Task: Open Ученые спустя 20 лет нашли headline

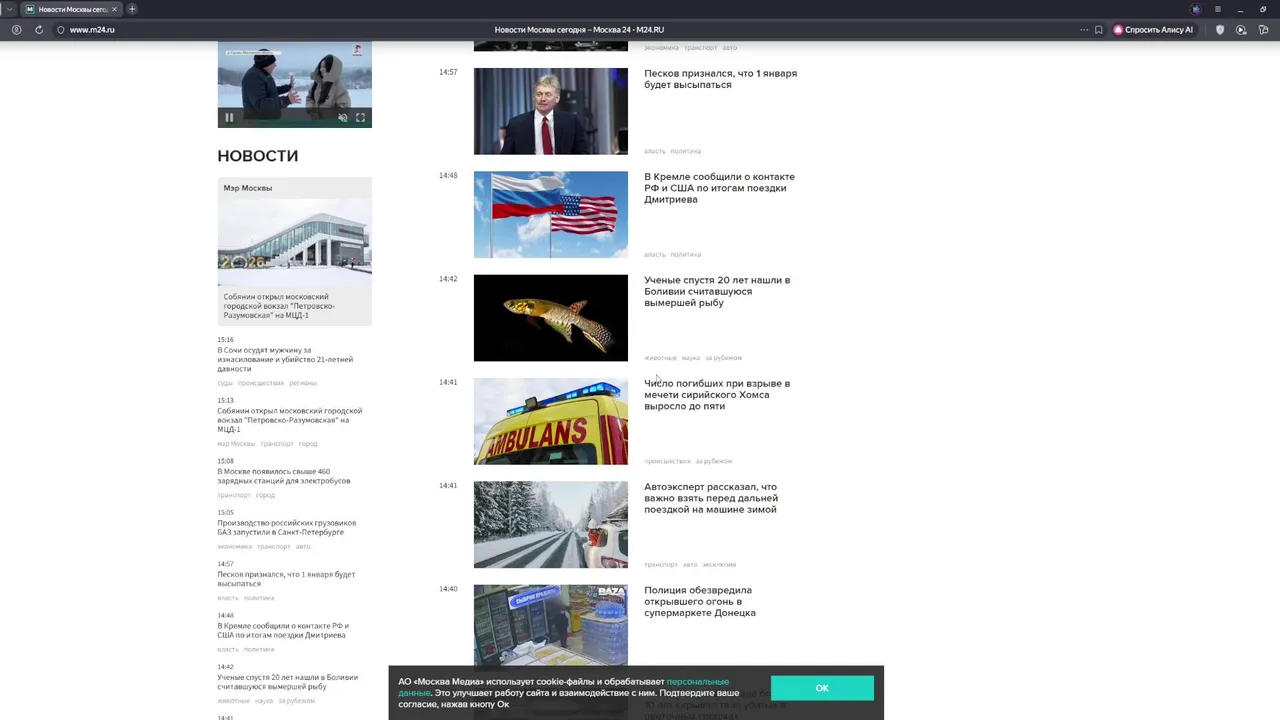Action: coord(717,291)
